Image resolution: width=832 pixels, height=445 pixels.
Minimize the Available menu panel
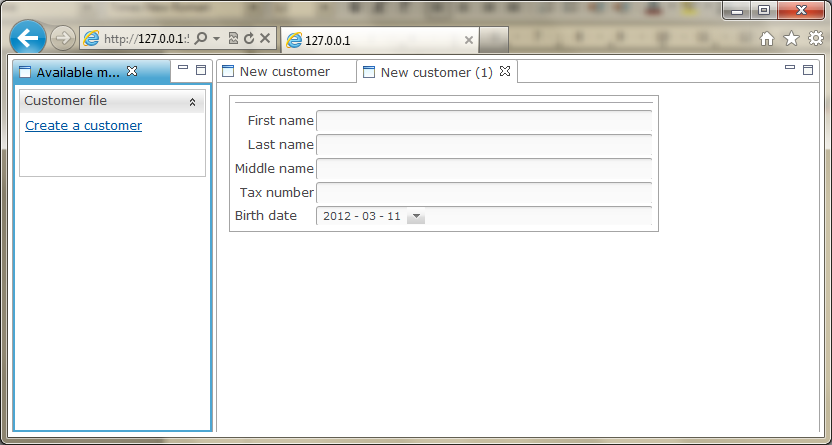click(183, 68)
